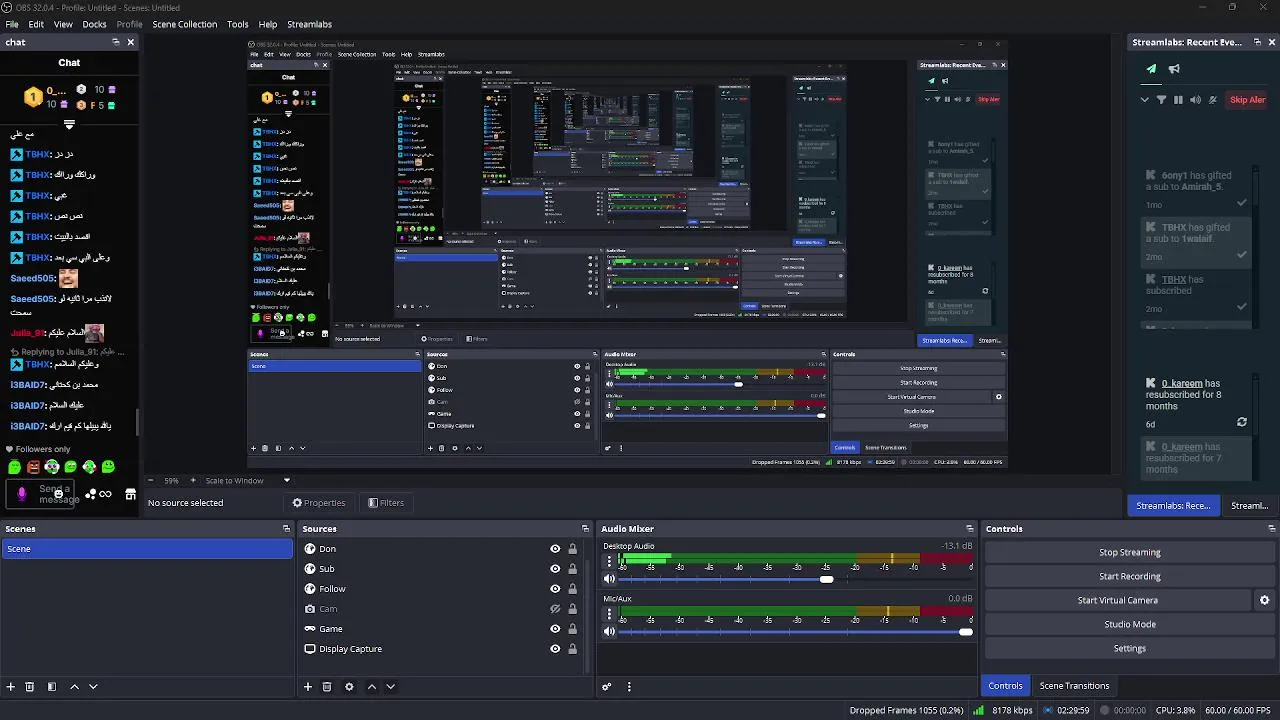
Task: Move scene up arrow in Scenes dock
Action: [x=74, y=687]
